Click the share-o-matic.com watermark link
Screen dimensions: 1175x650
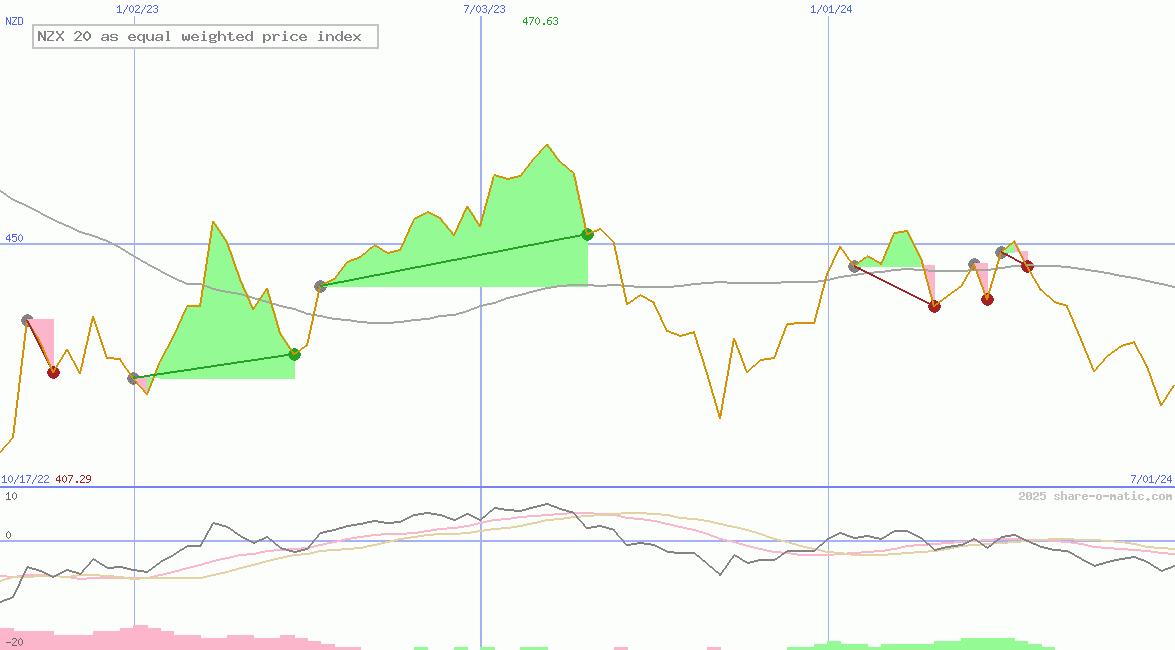pos(1095,496)
